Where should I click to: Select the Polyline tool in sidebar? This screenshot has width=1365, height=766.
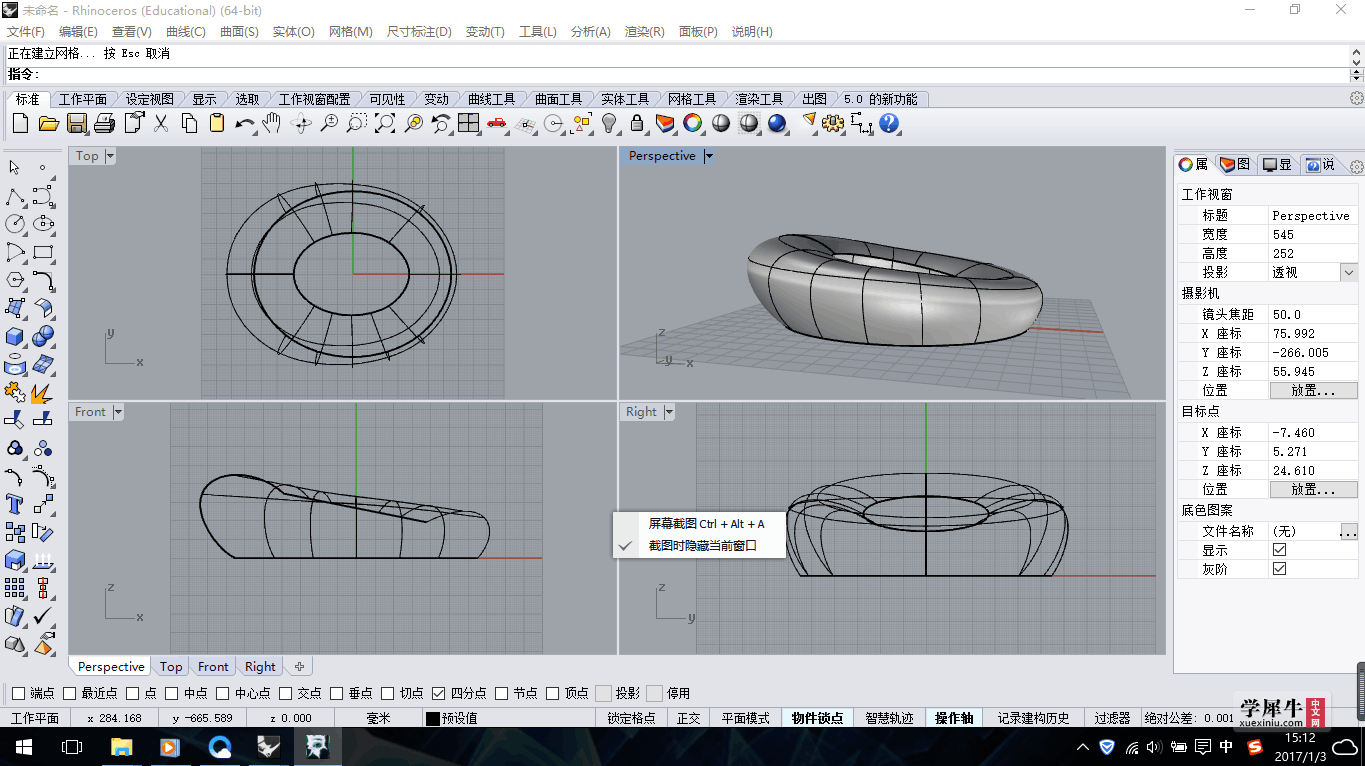coord(15,196)
